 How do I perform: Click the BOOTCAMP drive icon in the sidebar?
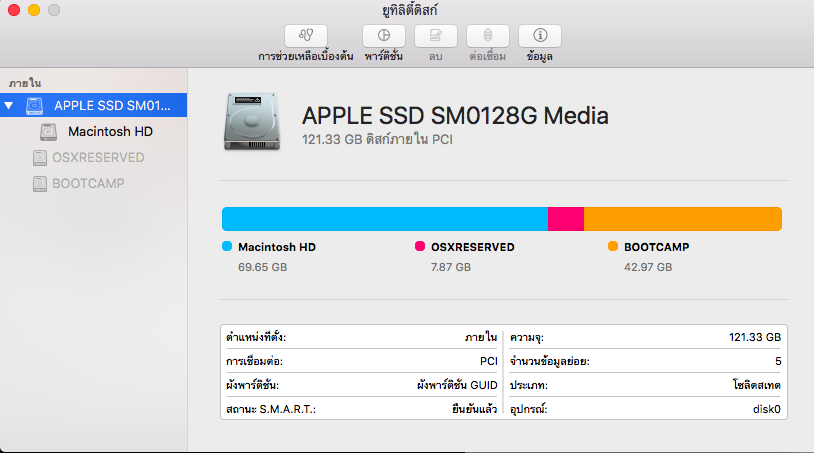(40, 184)
